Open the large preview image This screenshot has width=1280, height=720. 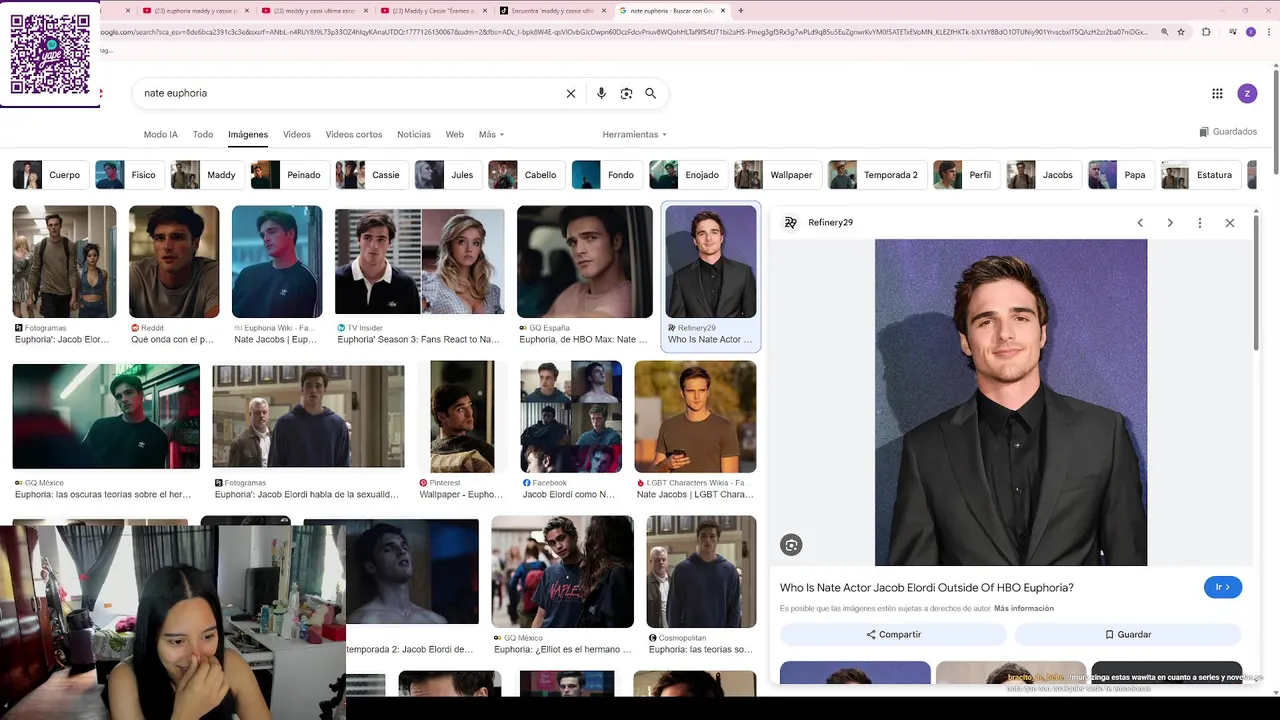(1011, 402)
